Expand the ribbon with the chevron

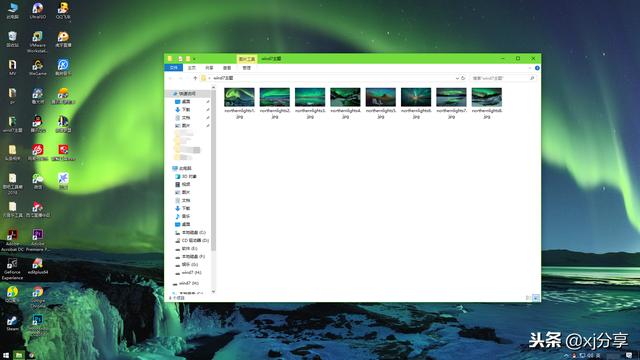(530, 68)
